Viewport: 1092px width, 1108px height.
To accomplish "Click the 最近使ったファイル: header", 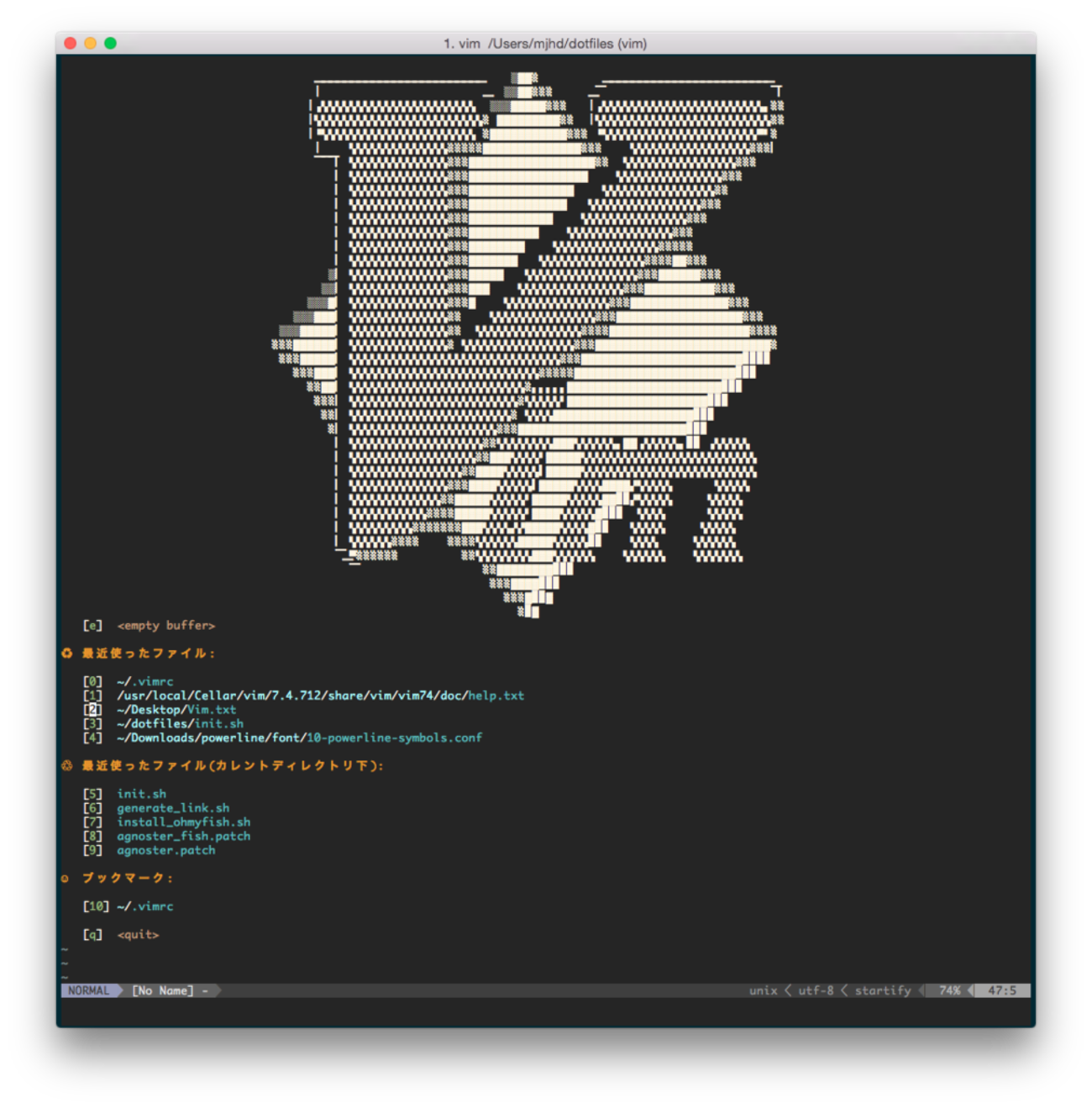I will point(149,654).
